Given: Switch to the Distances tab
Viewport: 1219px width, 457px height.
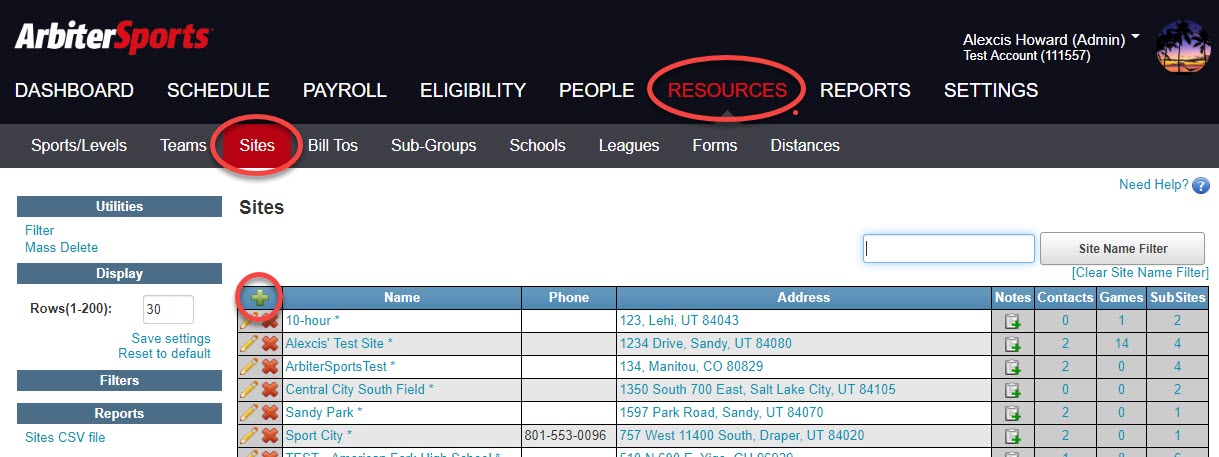Looking at the screenshot, I should point(805,145).
